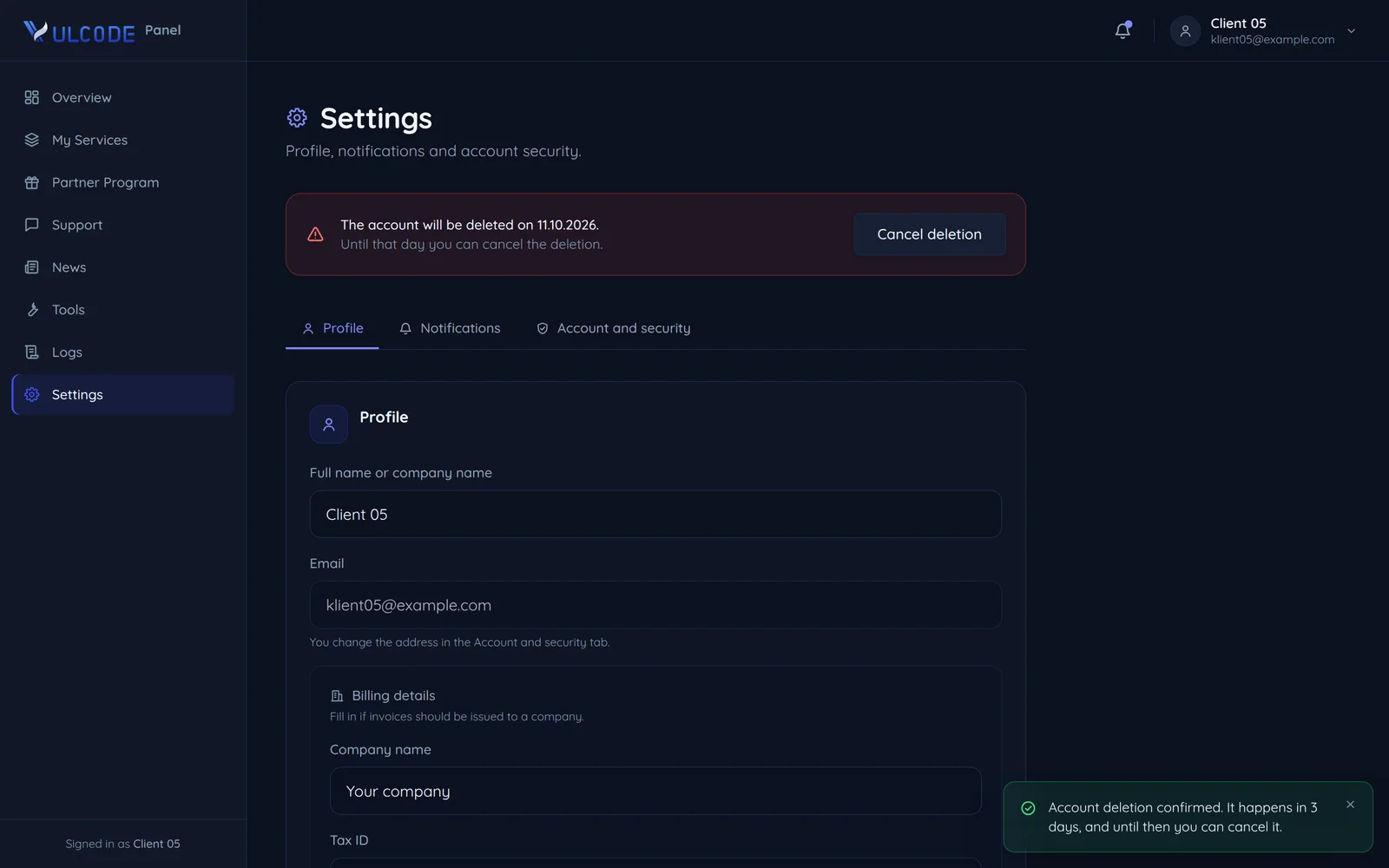The image size is (1389, 868).
Task: Click the warning triangle in deletion banner
Action: pos(315,234)
